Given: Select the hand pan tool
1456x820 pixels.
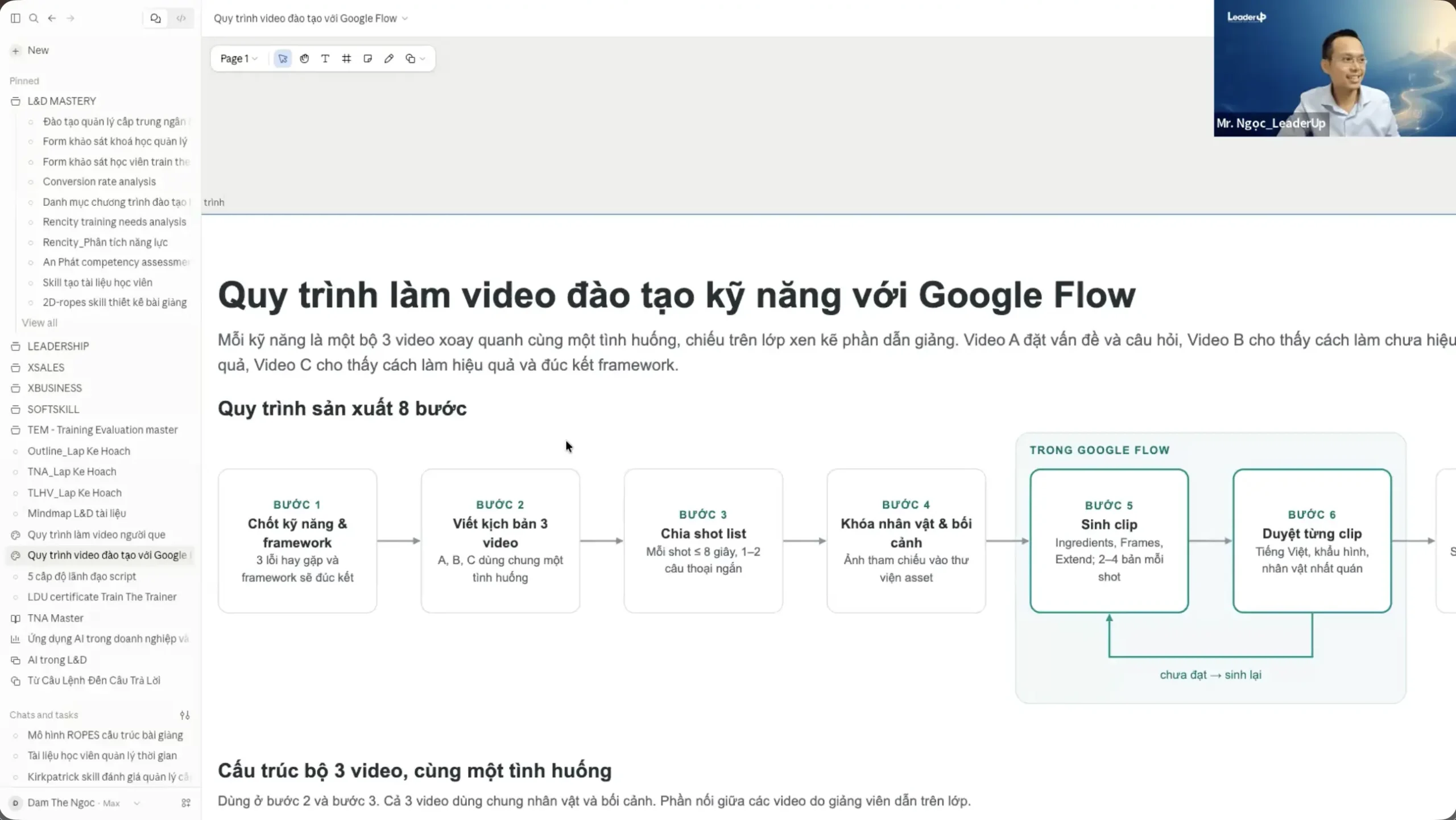Looking at the screenshot, I should click(304, 59).
